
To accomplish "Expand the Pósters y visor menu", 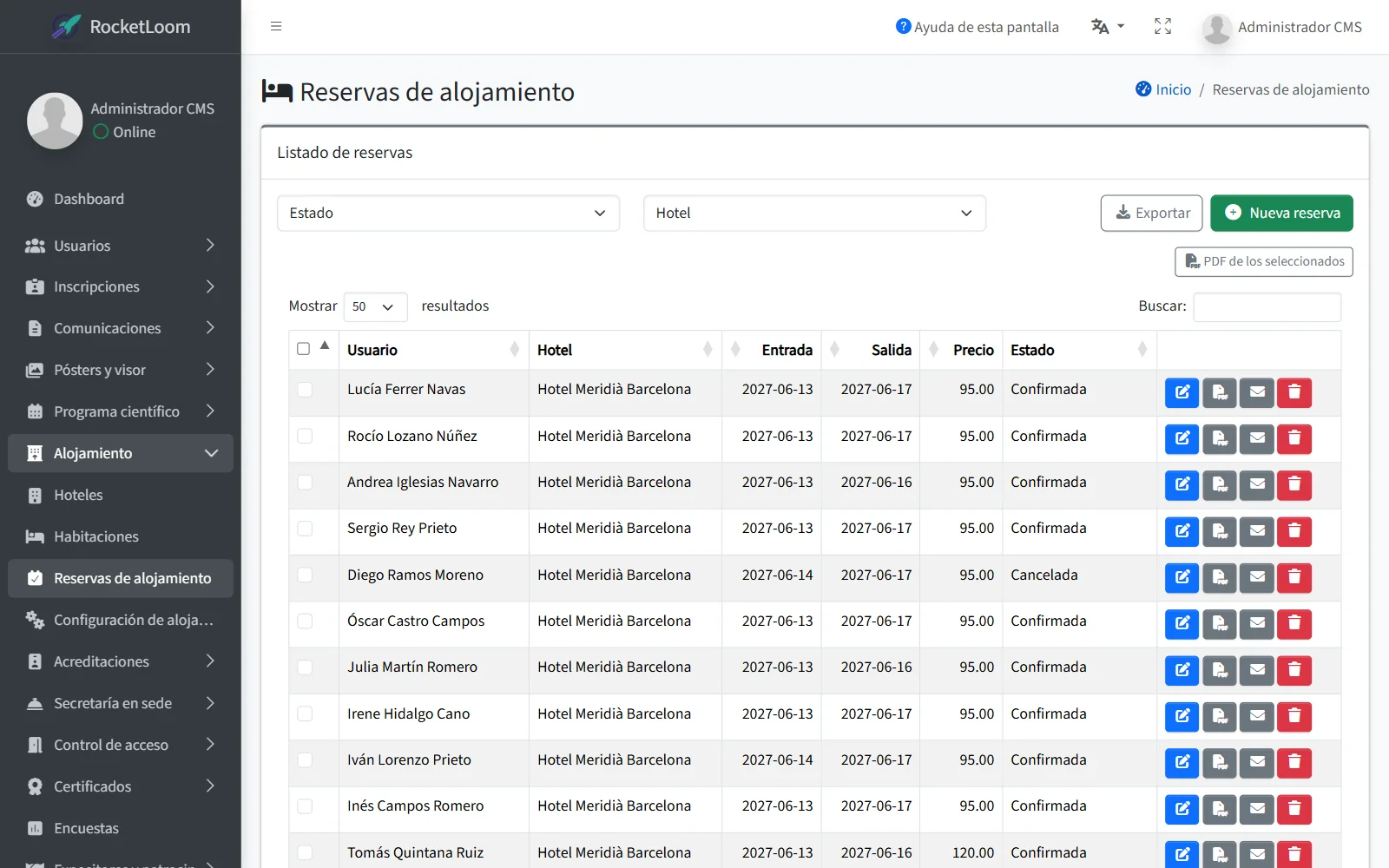I will click(121, 370).
